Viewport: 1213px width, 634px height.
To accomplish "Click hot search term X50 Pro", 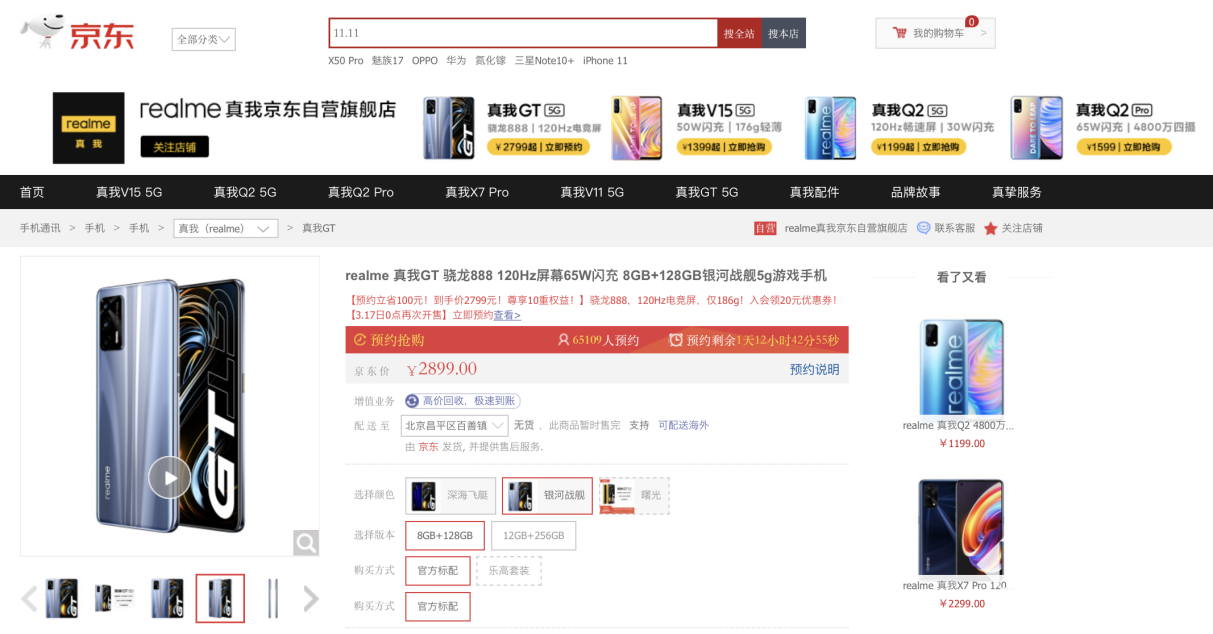I will click(x=346, y=61).
